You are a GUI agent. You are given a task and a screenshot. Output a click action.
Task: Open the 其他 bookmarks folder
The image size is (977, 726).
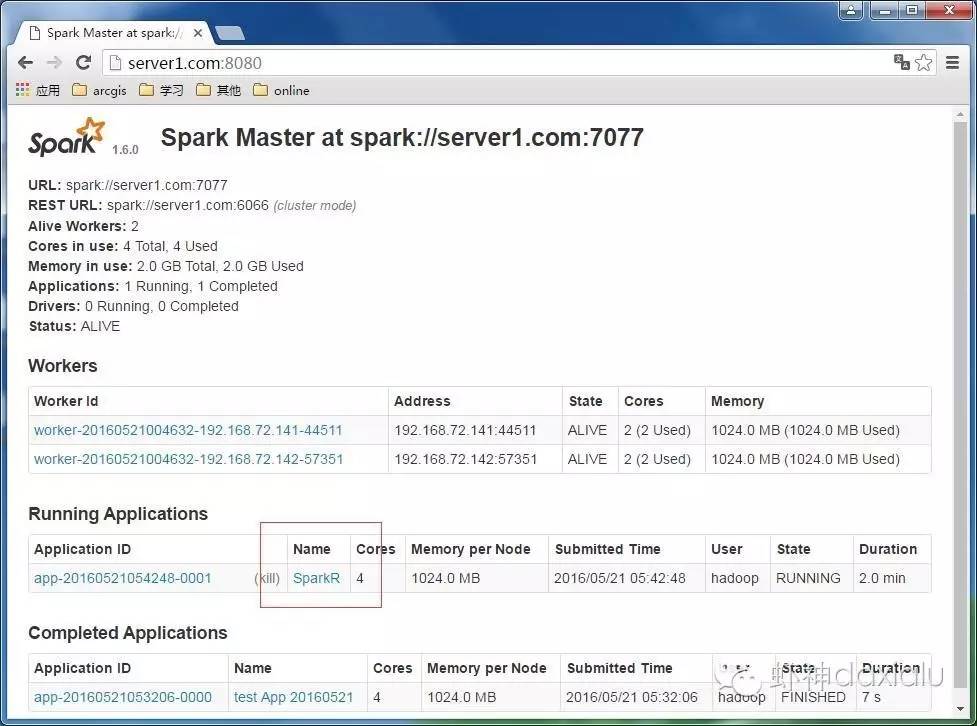(x=218, y=90)
